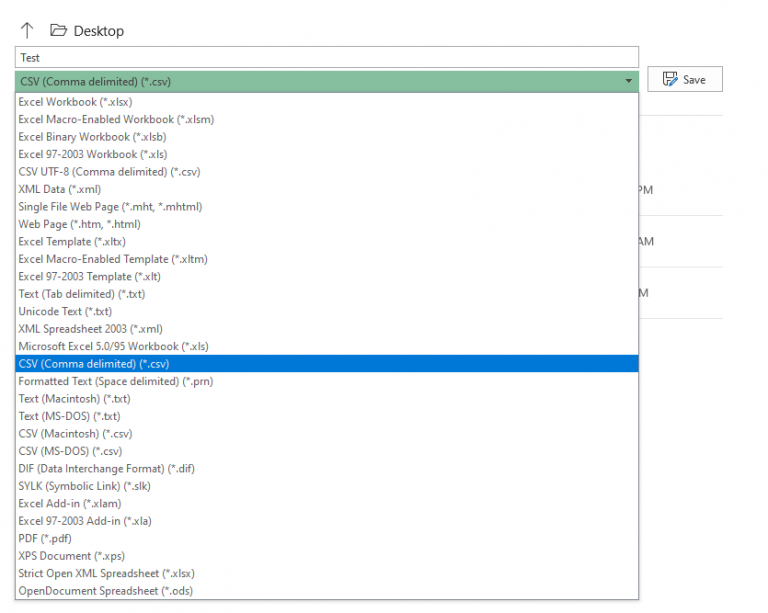Viewport: 768px width, 613px height.
Task: Pick CSV (MS-DOS) (*.csv)
Action: coord(327,451)
